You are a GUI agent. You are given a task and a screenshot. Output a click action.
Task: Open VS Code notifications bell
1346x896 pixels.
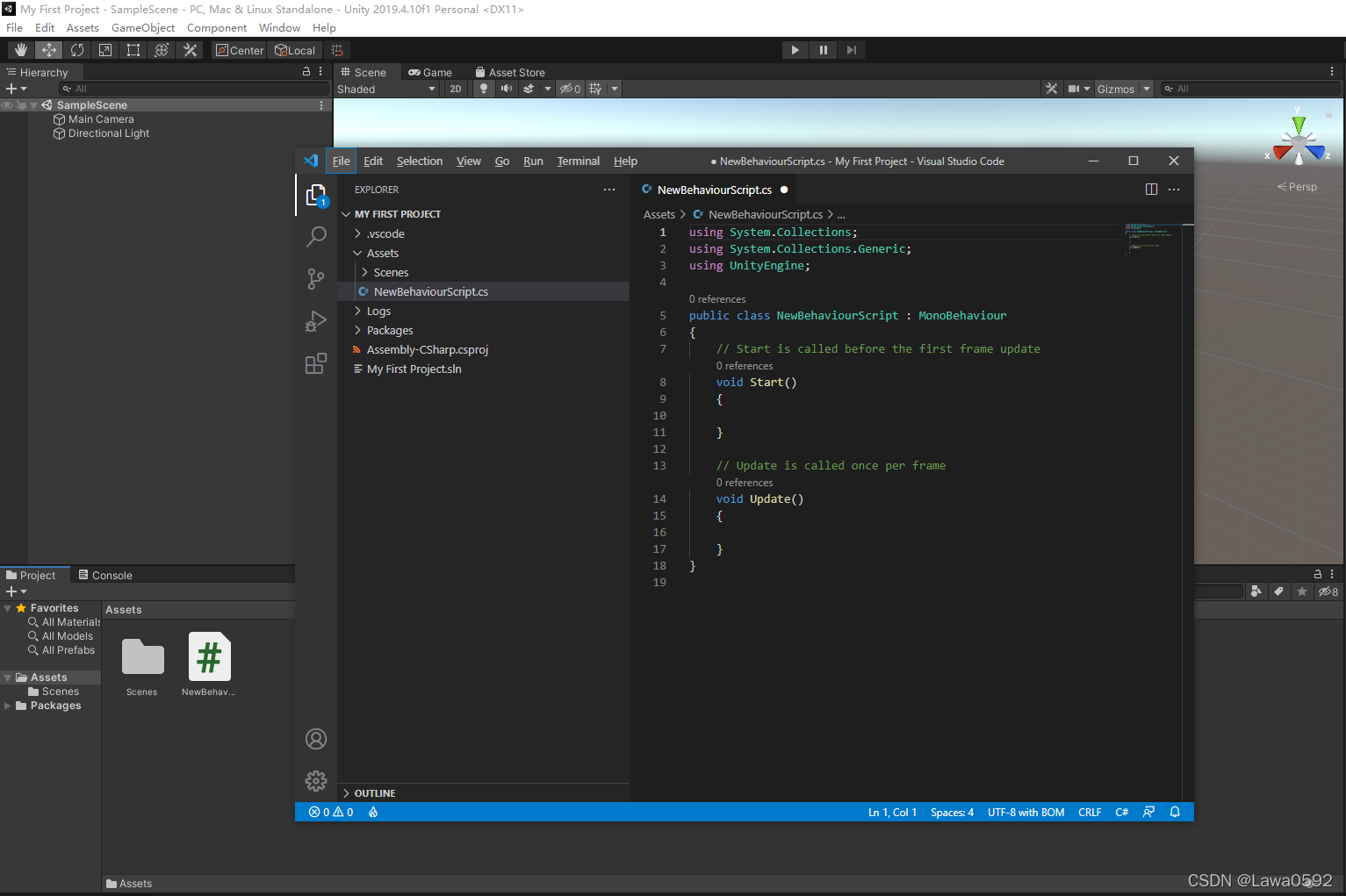tap(1175, 813)
